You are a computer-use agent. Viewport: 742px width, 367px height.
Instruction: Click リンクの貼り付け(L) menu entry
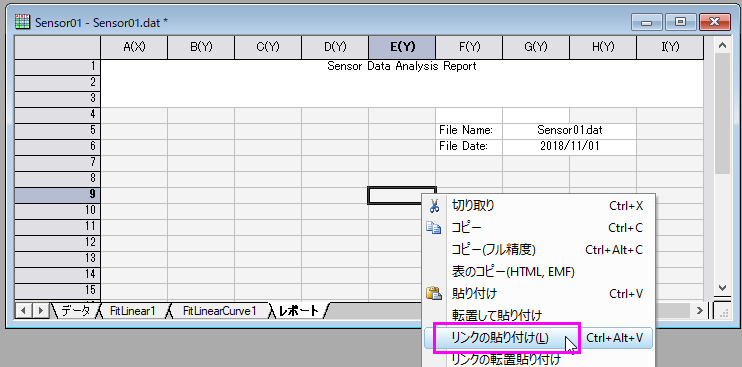(538, 338)
